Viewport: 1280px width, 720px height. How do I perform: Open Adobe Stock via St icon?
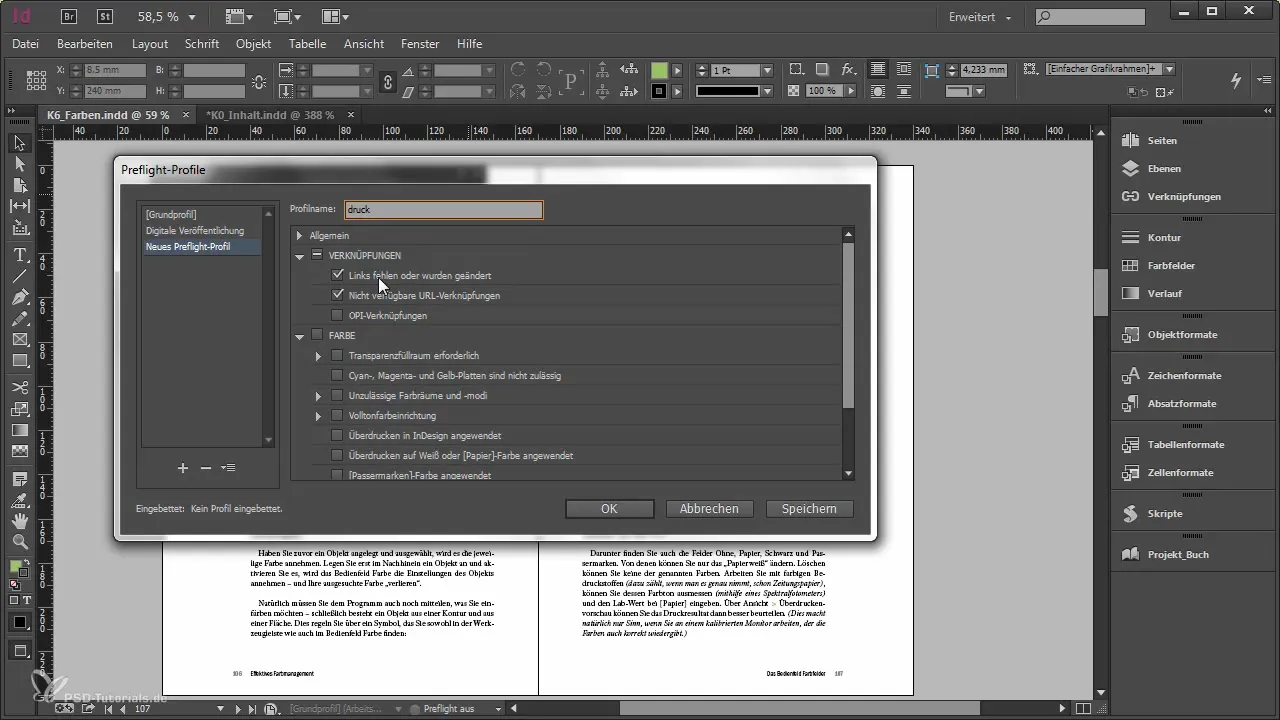[x=104, y=17]
